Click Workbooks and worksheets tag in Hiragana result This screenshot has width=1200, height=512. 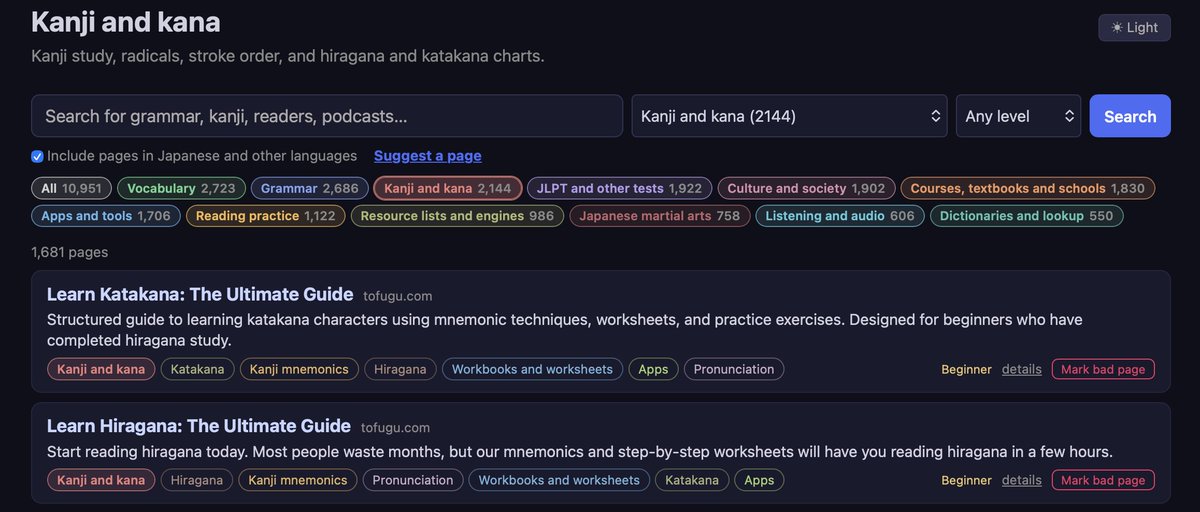pos(559,480)
